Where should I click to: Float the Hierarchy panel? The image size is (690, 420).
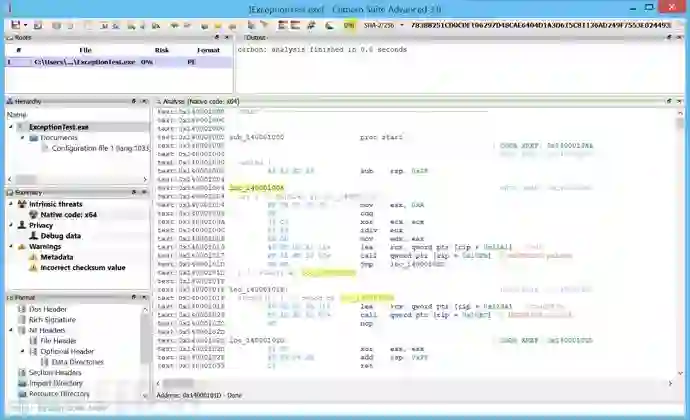click(x=134, y=101)
